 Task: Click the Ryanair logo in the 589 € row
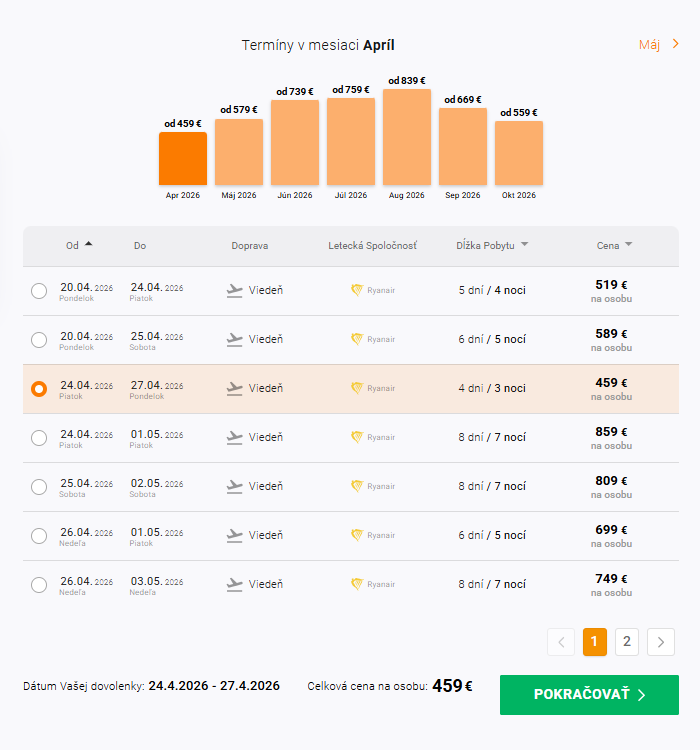tap(357, 340)
